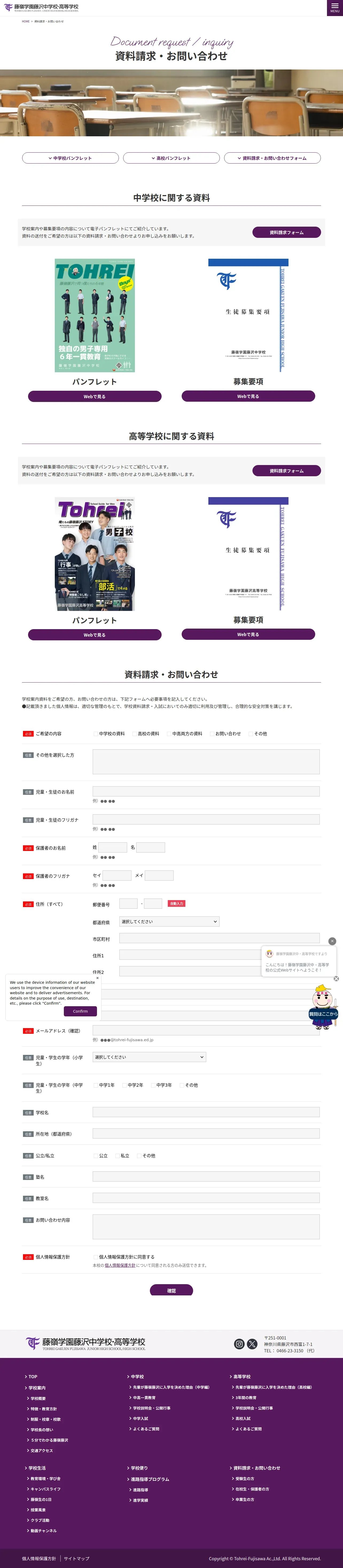Open footer サイトマップ link
Image resolution: width=343 pixels, height=1568 pixels.
click(77, 1558)
